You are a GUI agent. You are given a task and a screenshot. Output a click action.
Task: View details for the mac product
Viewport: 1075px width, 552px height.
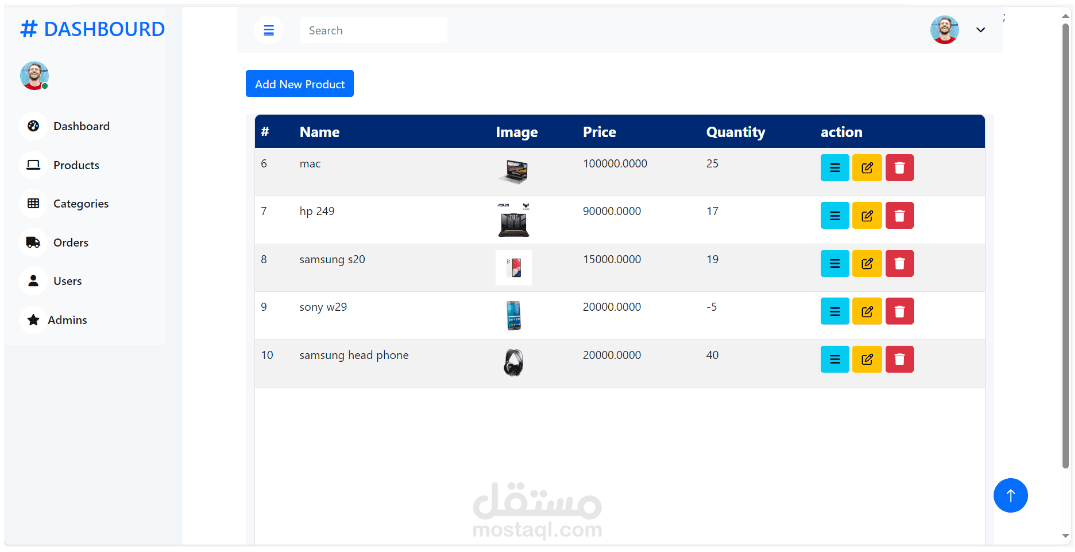click(x=834, y=167)
